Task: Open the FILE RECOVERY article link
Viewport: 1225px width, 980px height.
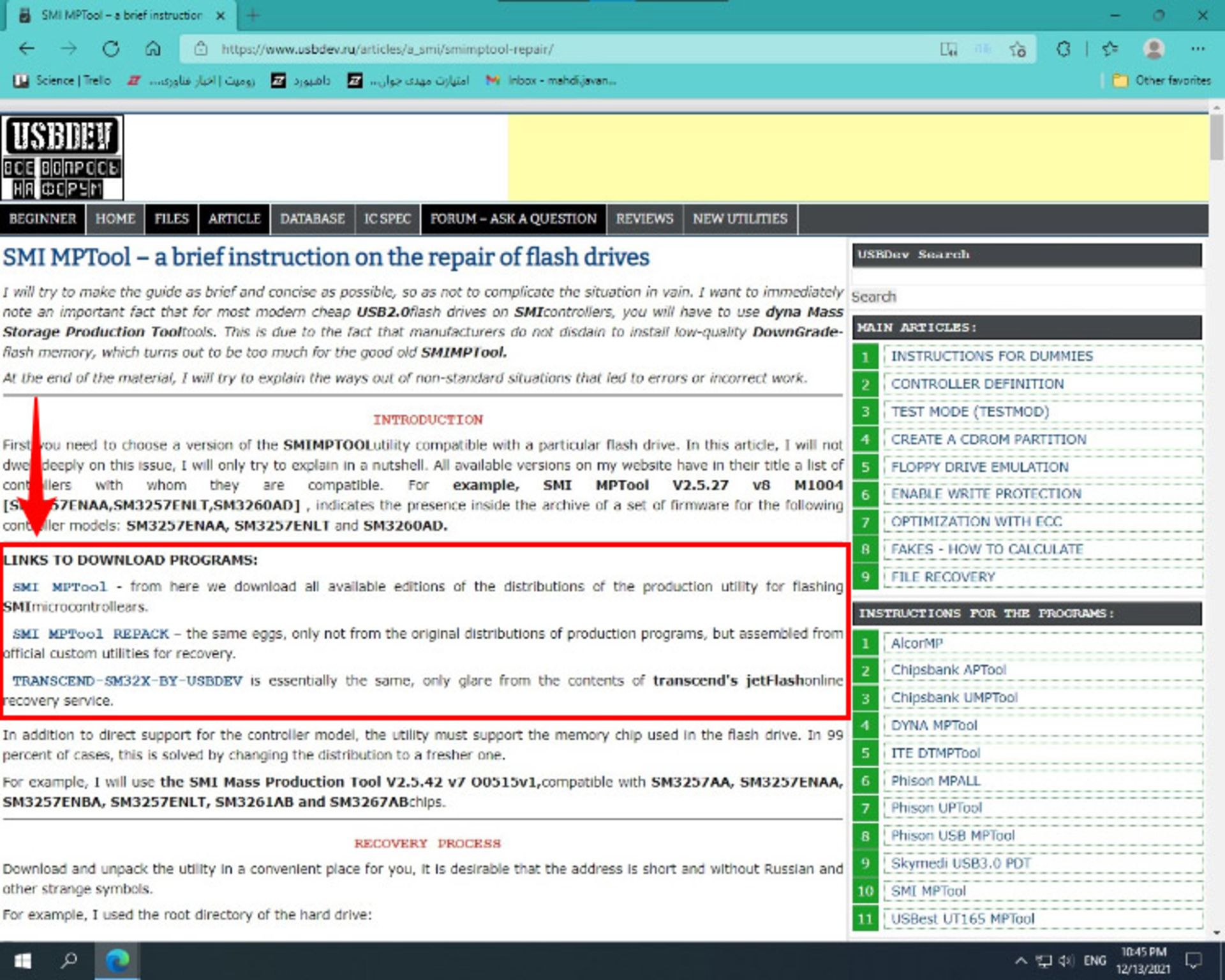Action: coord(943,576)
